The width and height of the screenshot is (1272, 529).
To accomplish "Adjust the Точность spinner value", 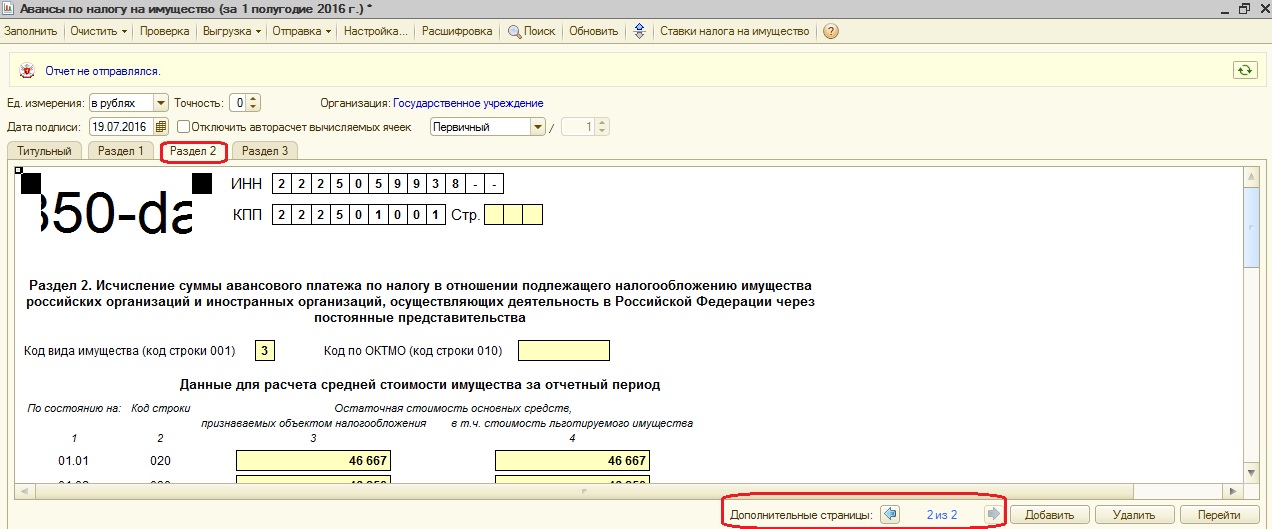I will pyautogui.click(x=253, y=102).
